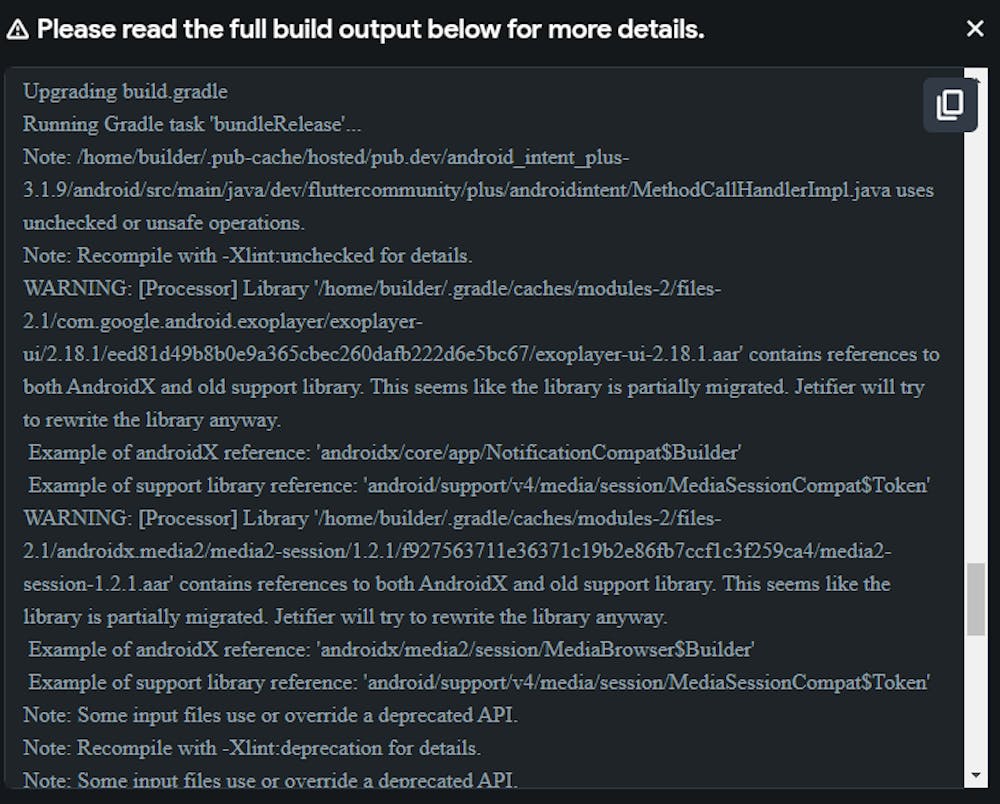
Task: Copy the build output to clipboard
Action: [x=949, y=104]
